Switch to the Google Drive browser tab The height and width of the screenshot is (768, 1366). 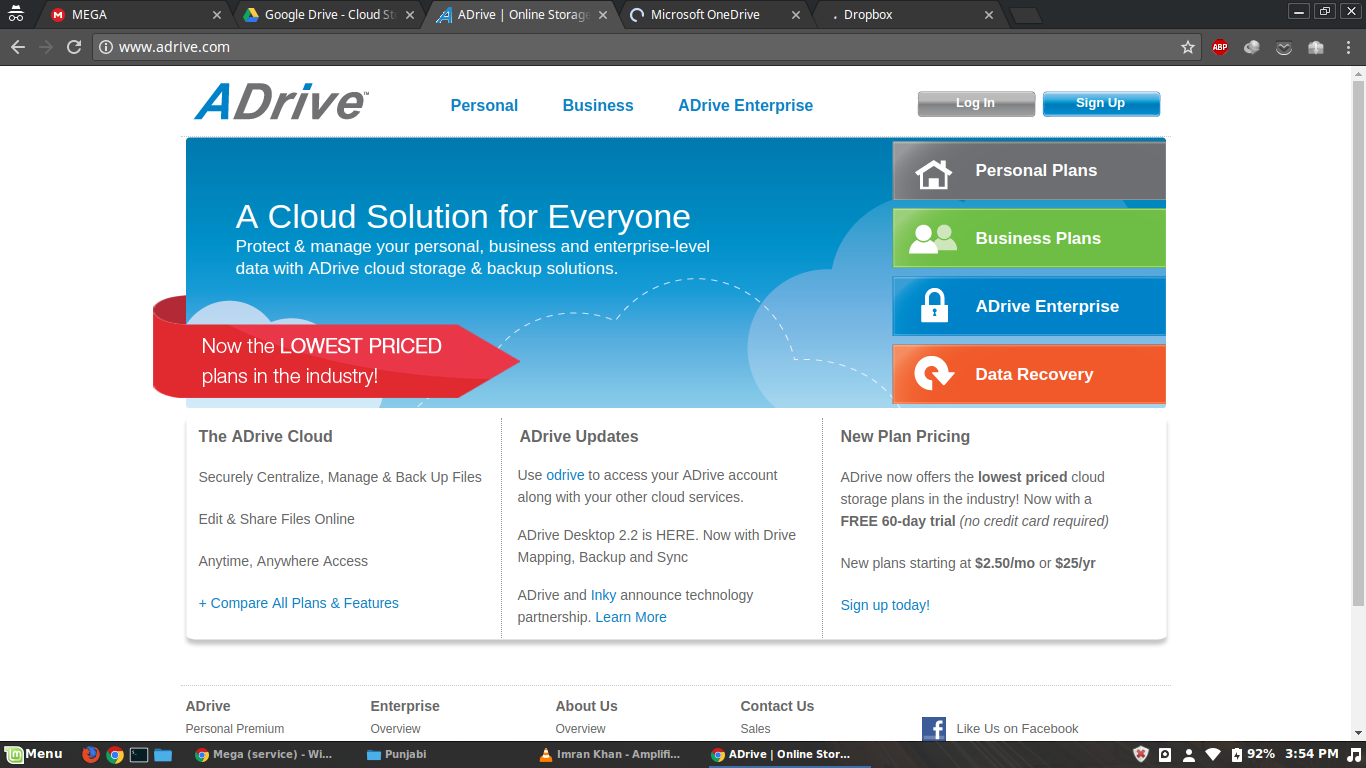(x=330, y=15)
